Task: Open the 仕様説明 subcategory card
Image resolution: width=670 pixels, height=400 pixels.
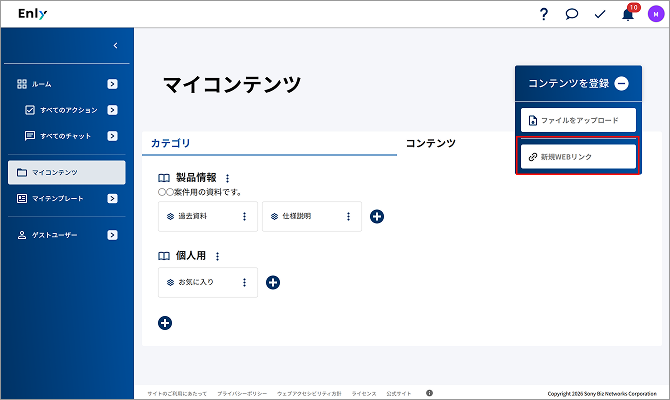Action: [x=311, y=217]
